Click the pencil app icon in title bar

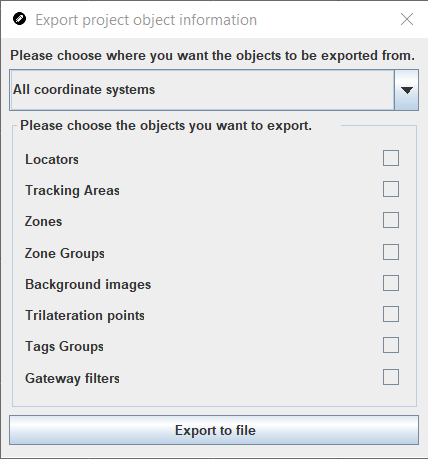point(19,19)
